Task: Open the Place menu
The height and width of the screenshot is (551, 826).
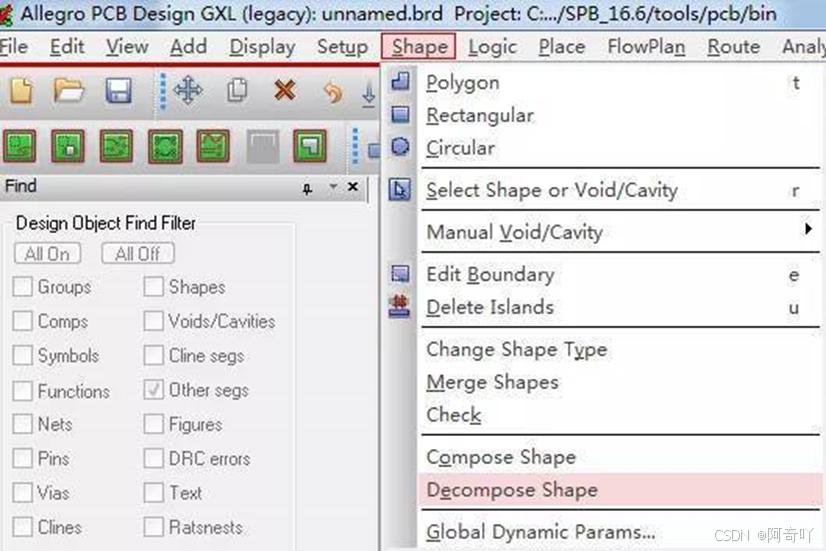Action: pyautogui.click(x=562, y=47)
